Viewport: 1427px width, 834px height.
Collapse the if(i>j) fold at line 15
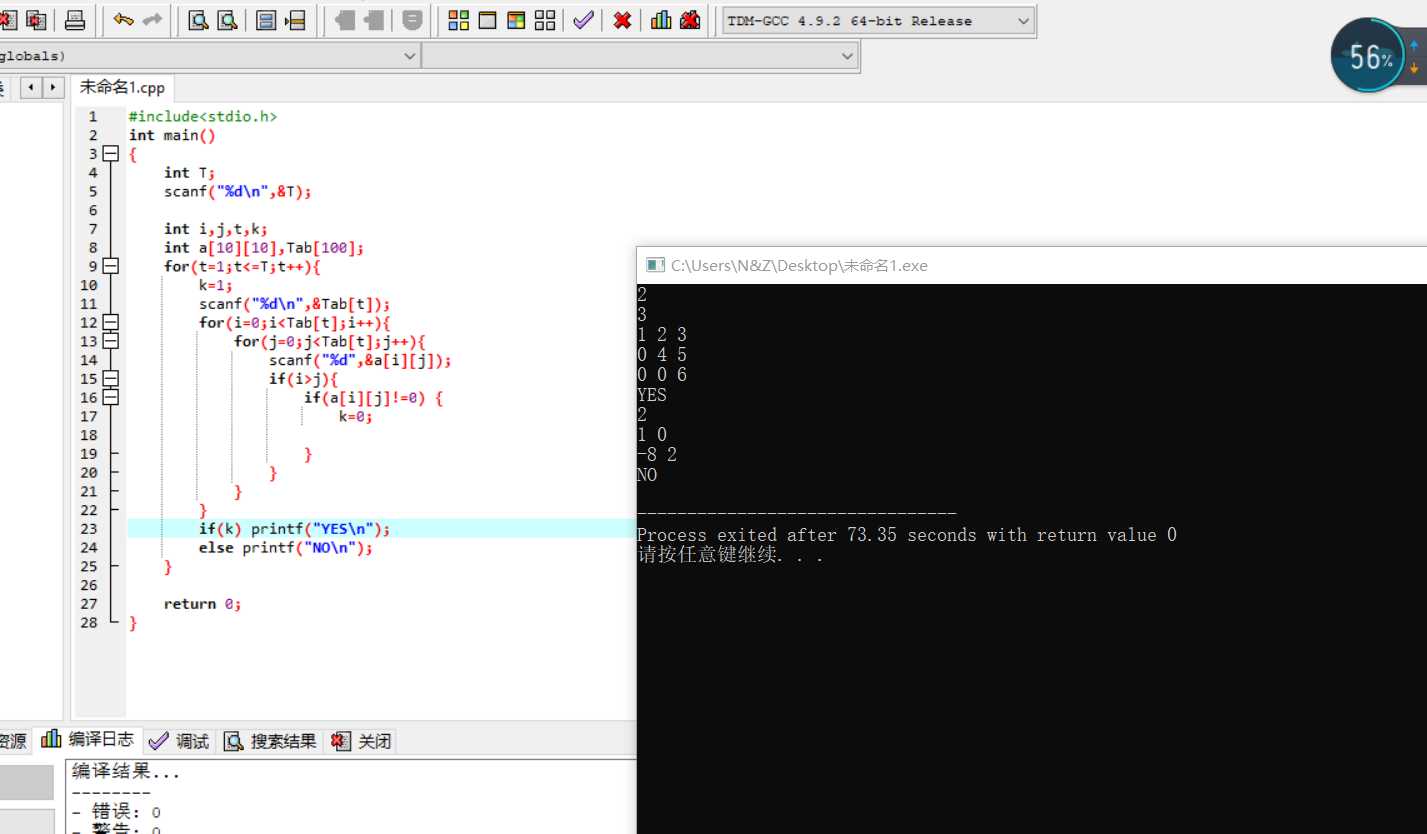tap(110, 378)
